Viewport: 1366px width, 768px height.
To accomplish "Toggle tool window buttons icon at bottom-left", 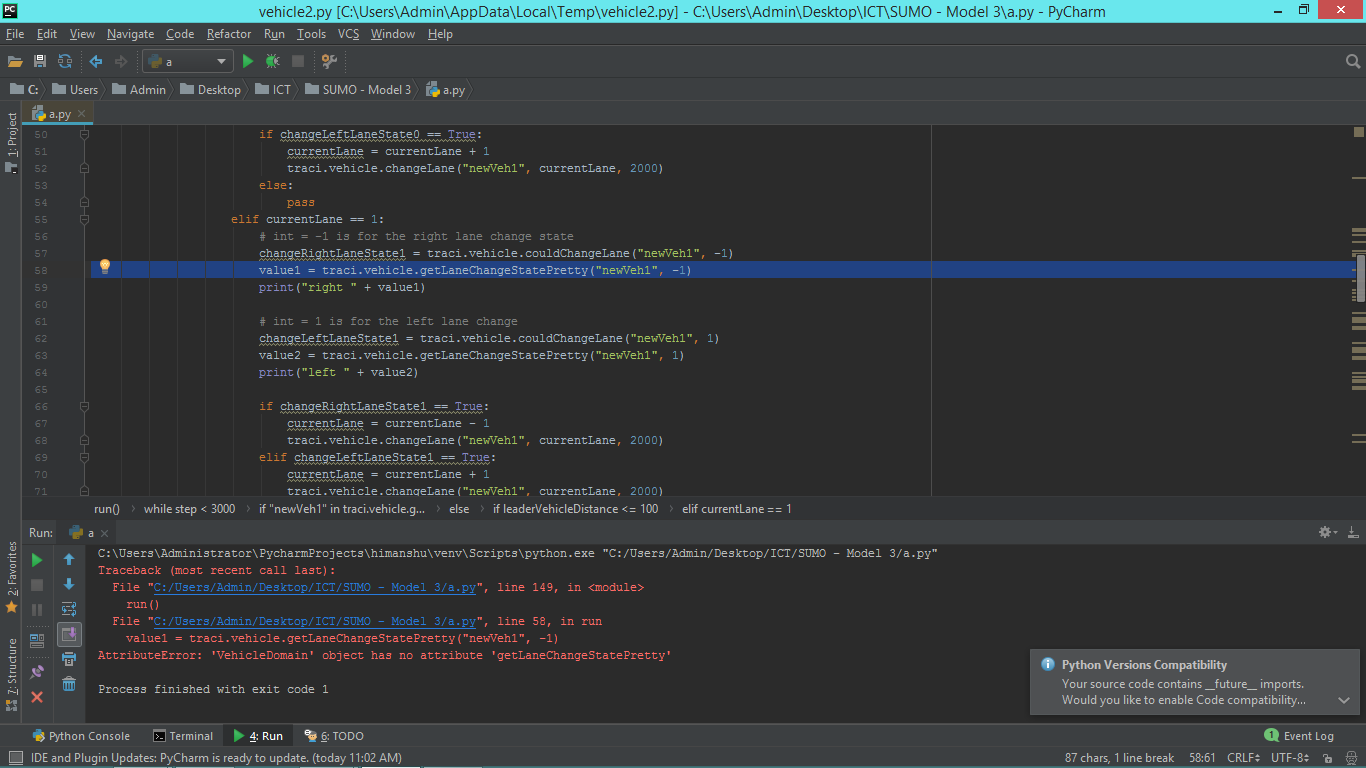I will click(15, 759).
